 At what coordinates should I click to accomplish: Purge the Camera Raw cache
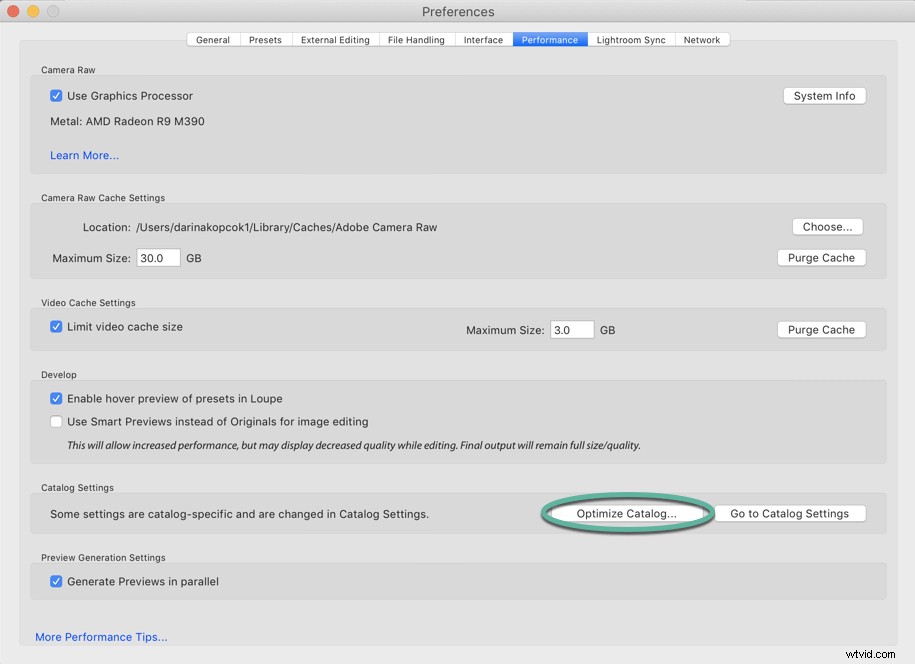[821, 257]
